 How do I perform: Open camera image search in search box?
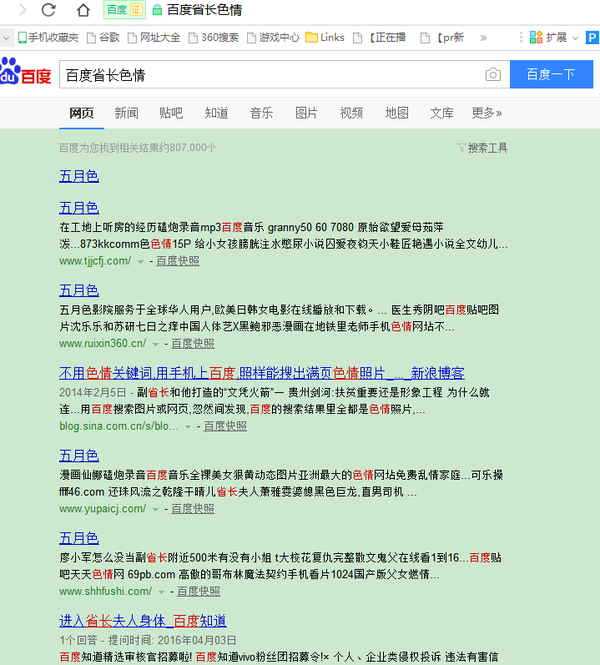[x=493, y=75]
